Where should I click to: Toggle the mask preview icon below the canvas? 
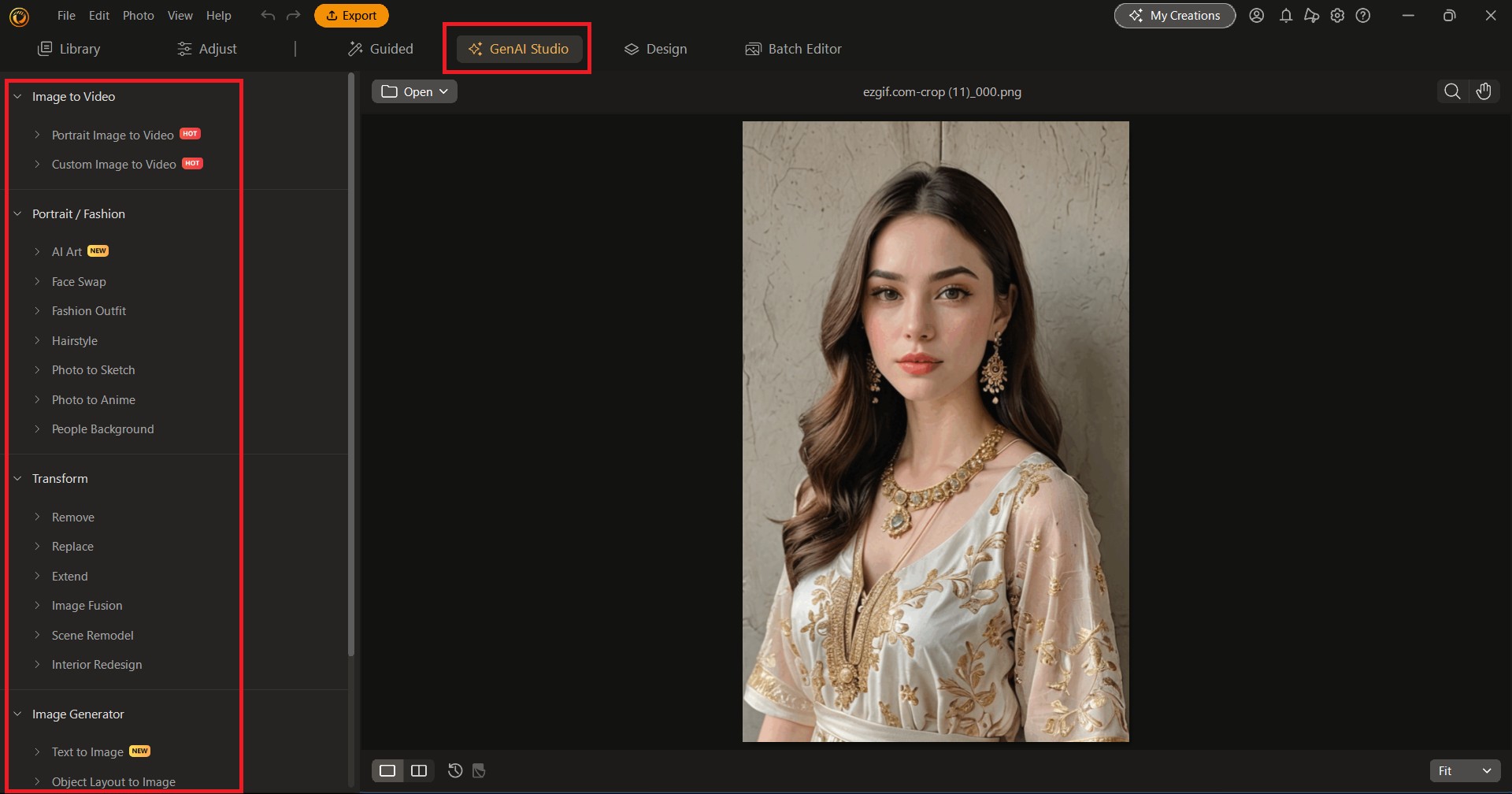point(478,770)
